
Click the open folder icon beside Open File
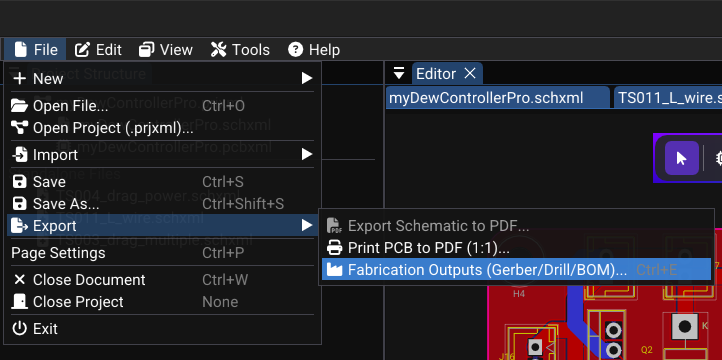(x=19, y=106)
